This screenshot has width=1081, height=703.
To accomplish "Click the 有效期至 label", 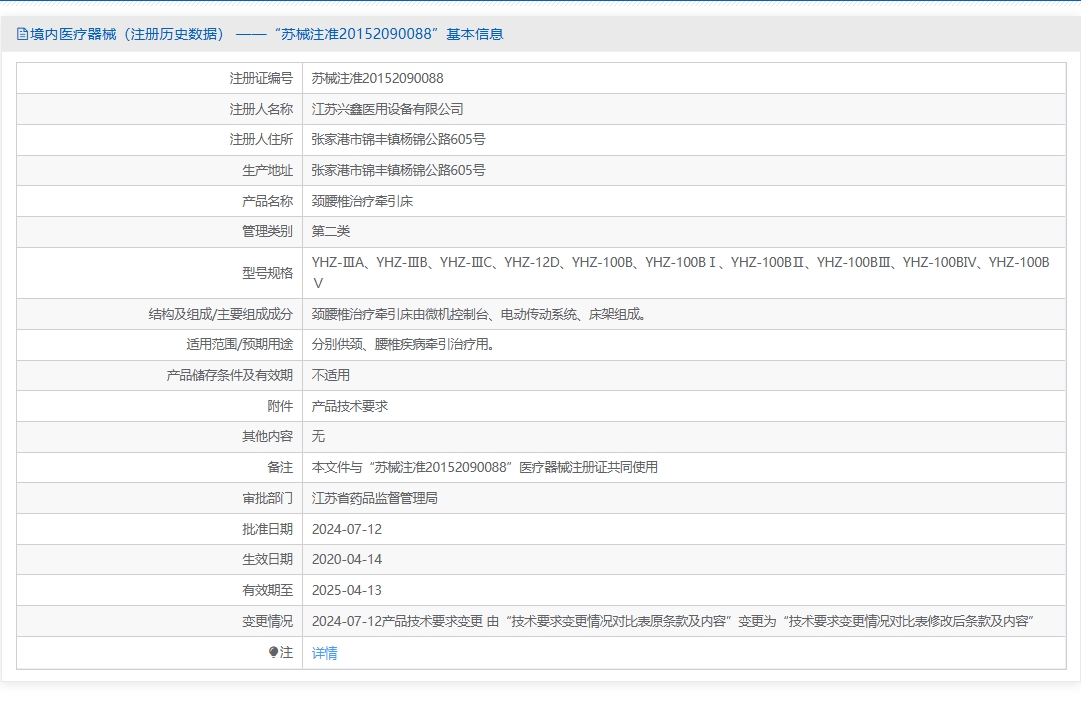I will pyautogui.click(x=267, y=590).
